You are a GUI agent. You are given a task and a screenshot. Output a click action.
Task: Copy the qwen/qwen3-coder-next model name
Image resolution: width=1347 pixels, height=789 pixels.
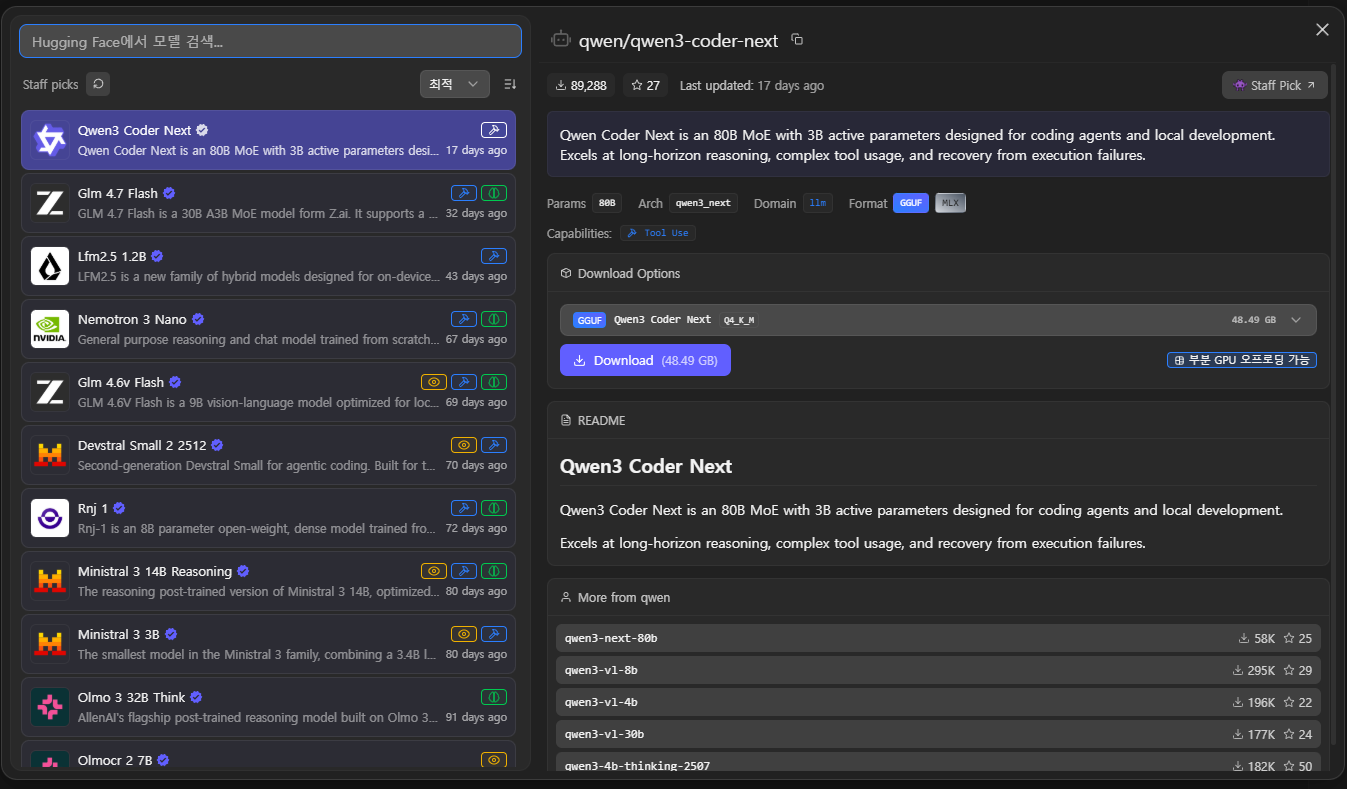point(797,40)
